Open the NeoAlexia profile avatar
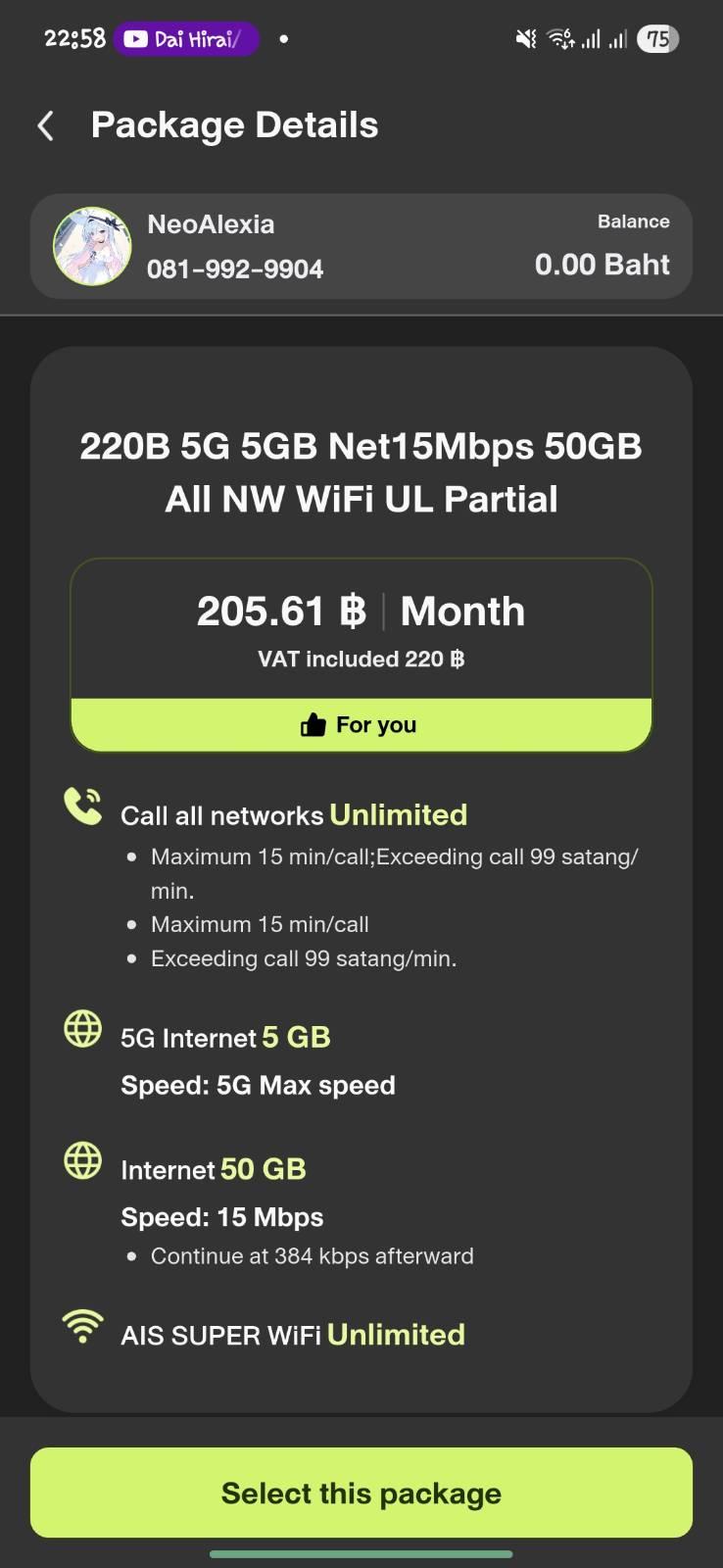This screenshot has height=1568, width=723. coord(92,246)
